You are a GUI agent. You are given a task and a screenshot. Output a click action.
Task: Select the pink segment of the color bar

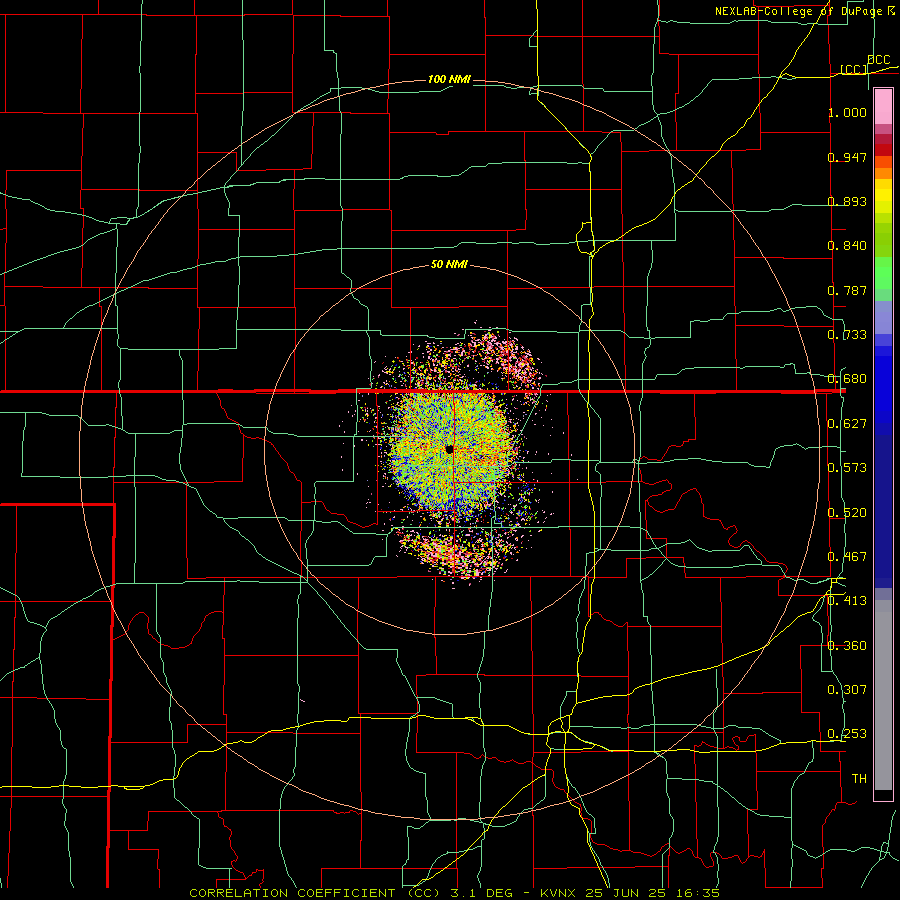(x=883, y=107)
